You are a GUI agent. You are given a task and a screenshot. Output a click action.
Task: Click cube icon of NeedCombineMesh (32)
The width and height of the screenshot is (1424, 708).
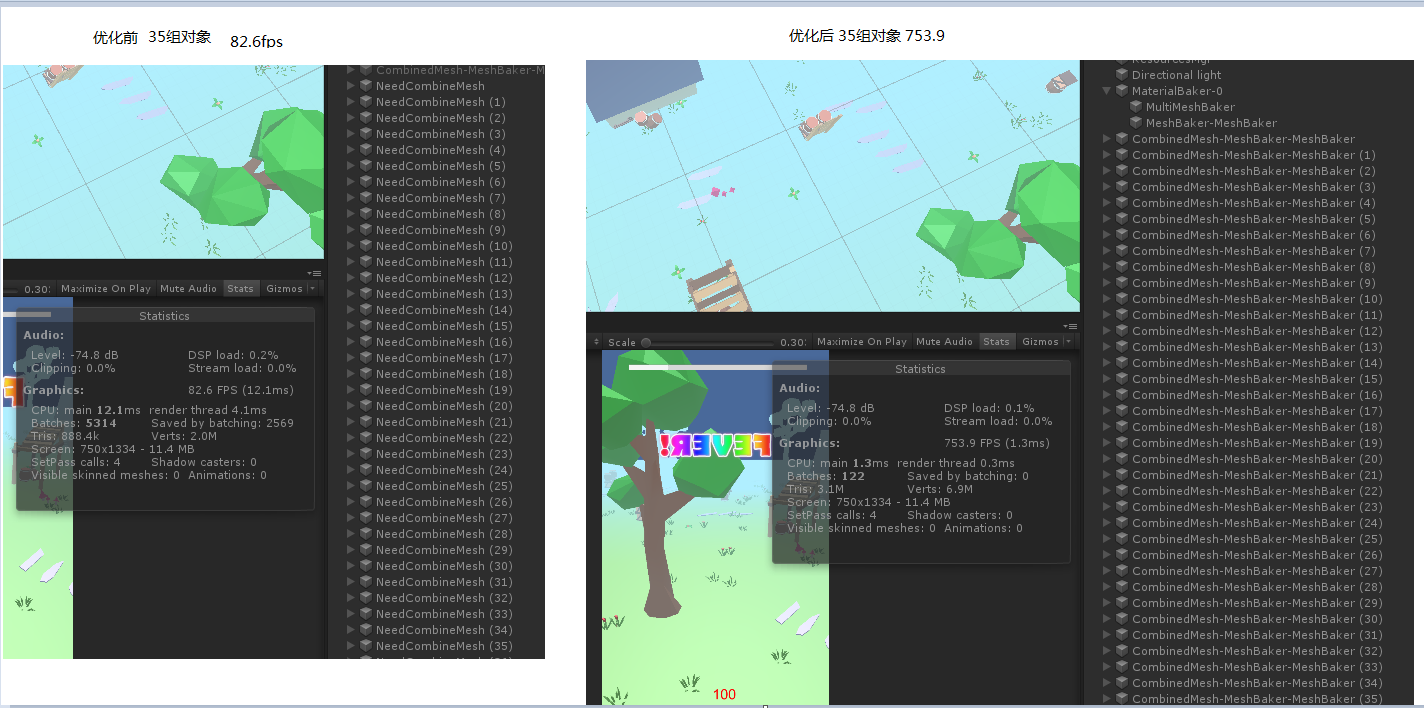[x=366, y=598]
